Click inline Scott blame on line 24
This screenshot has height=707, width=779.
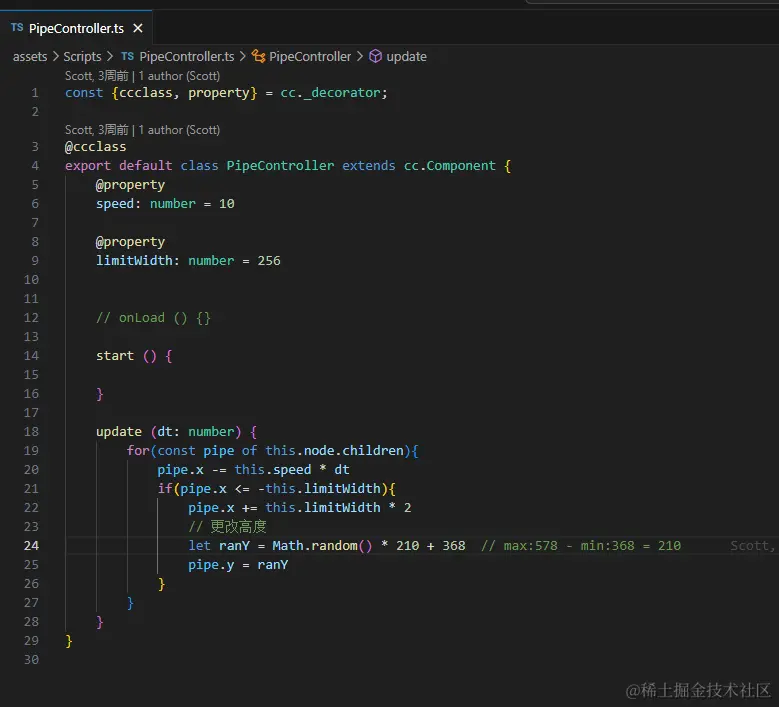point(752,546)
